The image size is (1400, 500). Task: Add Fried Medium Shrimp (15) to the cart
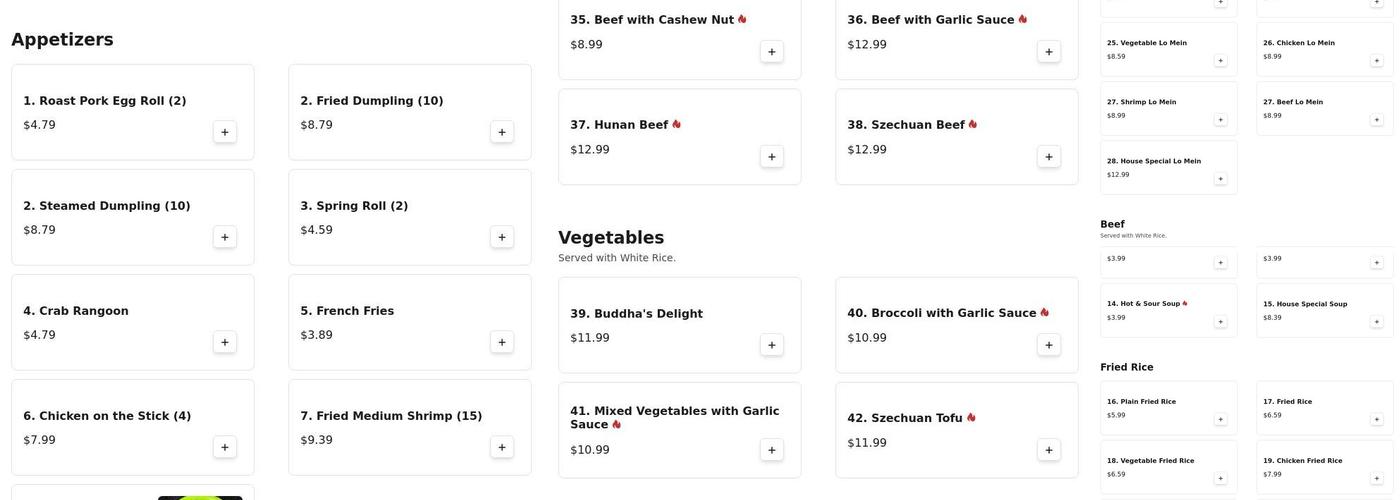(x=501, y=447)
